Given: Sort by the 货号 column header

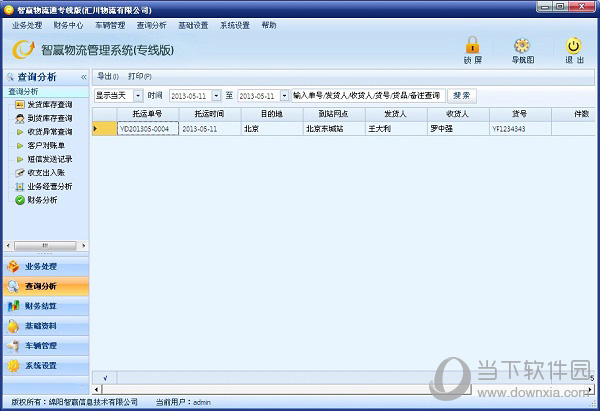Looking at the screenshot, I should pos(520,114).
